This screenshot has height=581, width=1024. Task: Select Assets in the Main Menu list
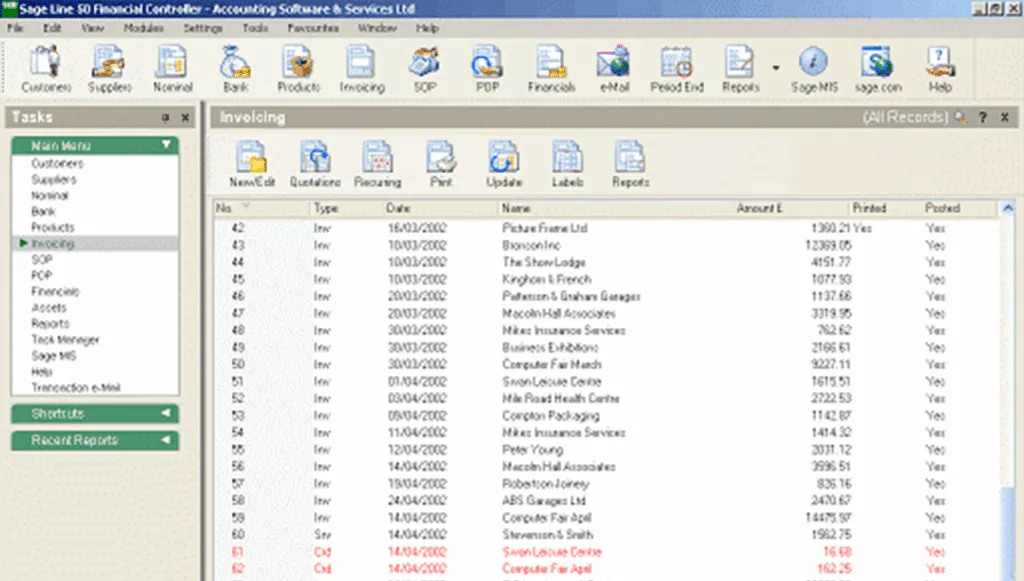pyautogui.click(x=49, y=307)
